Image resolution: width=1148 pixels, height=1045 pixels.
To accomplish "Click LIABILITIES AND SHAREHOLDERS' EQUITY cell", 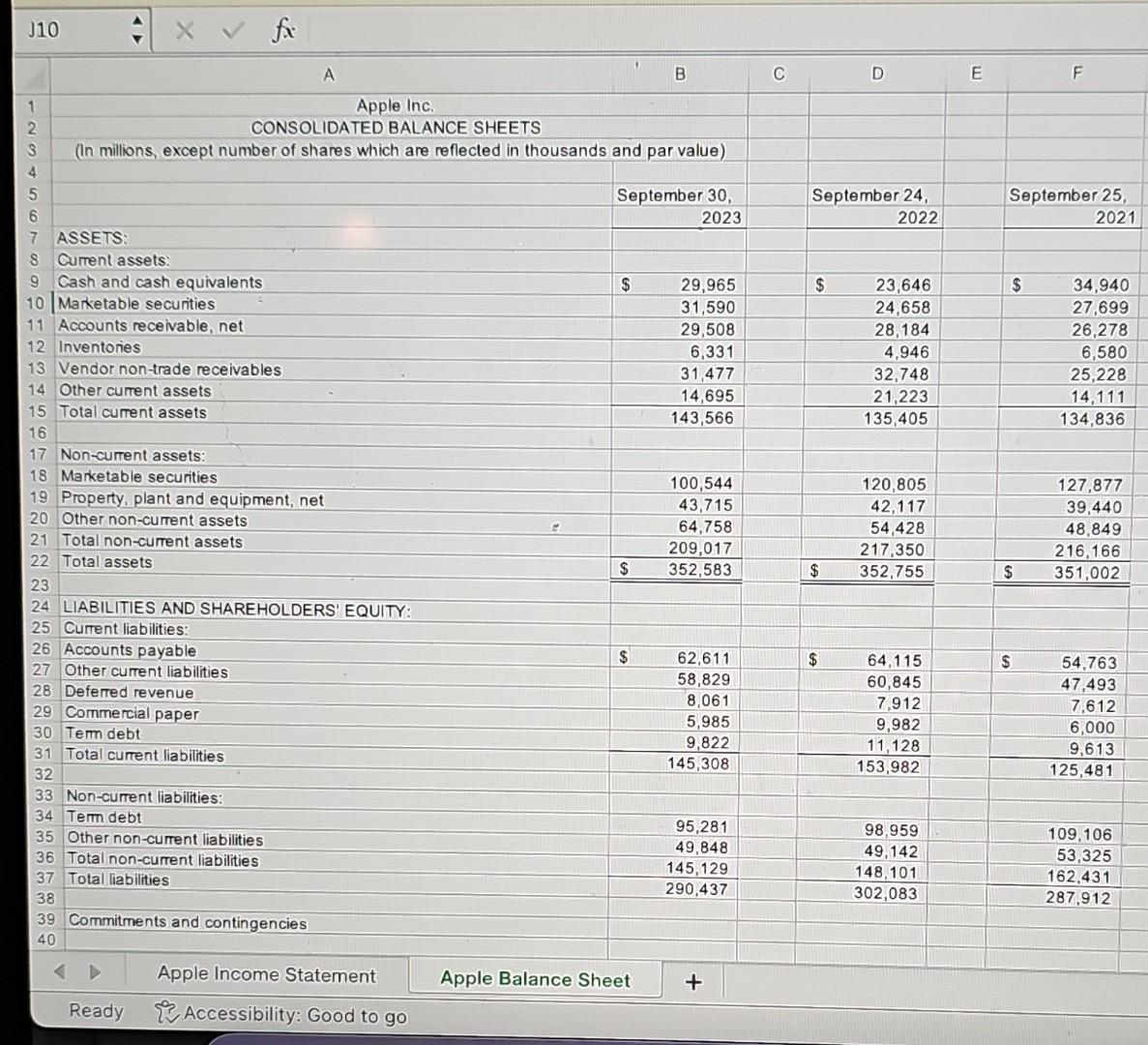I will [x=237, y=610].
